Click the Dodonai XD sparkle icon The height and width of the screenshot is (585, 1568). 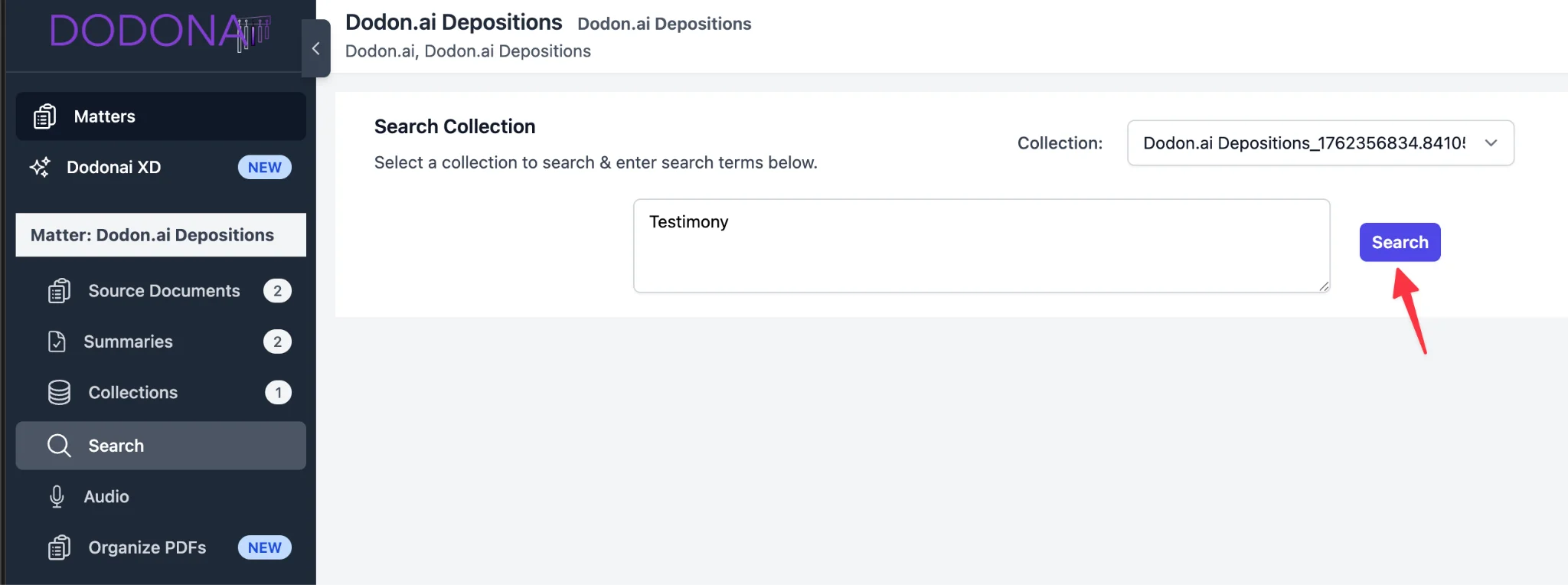(x=40, y=167)
